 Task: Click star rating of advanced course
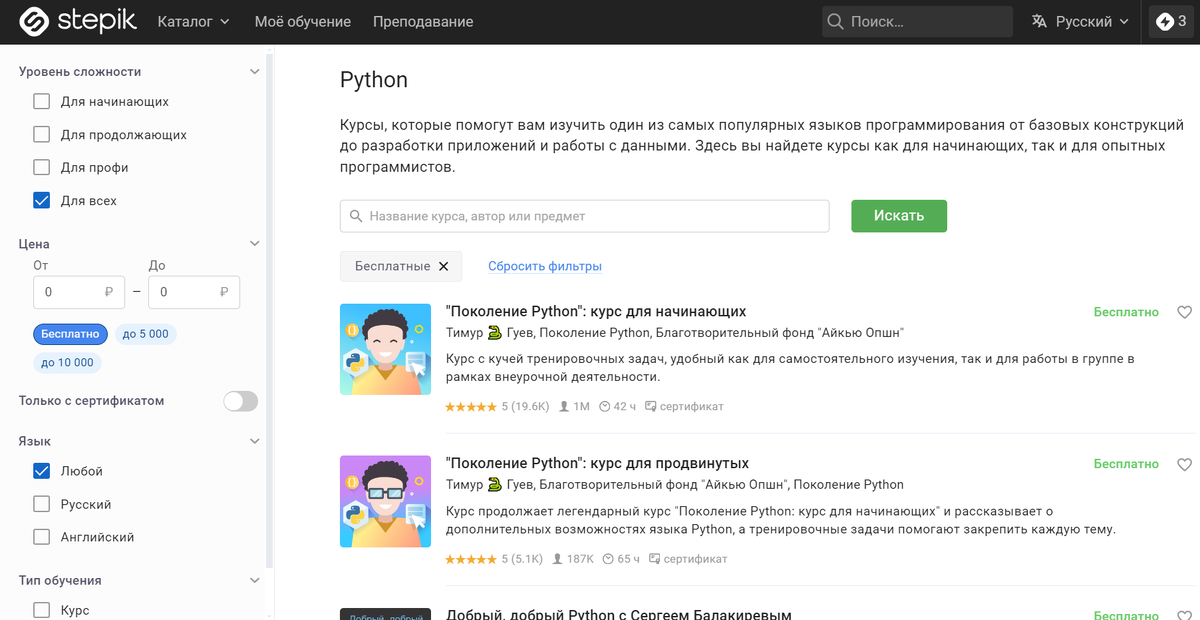coord(471,559)
